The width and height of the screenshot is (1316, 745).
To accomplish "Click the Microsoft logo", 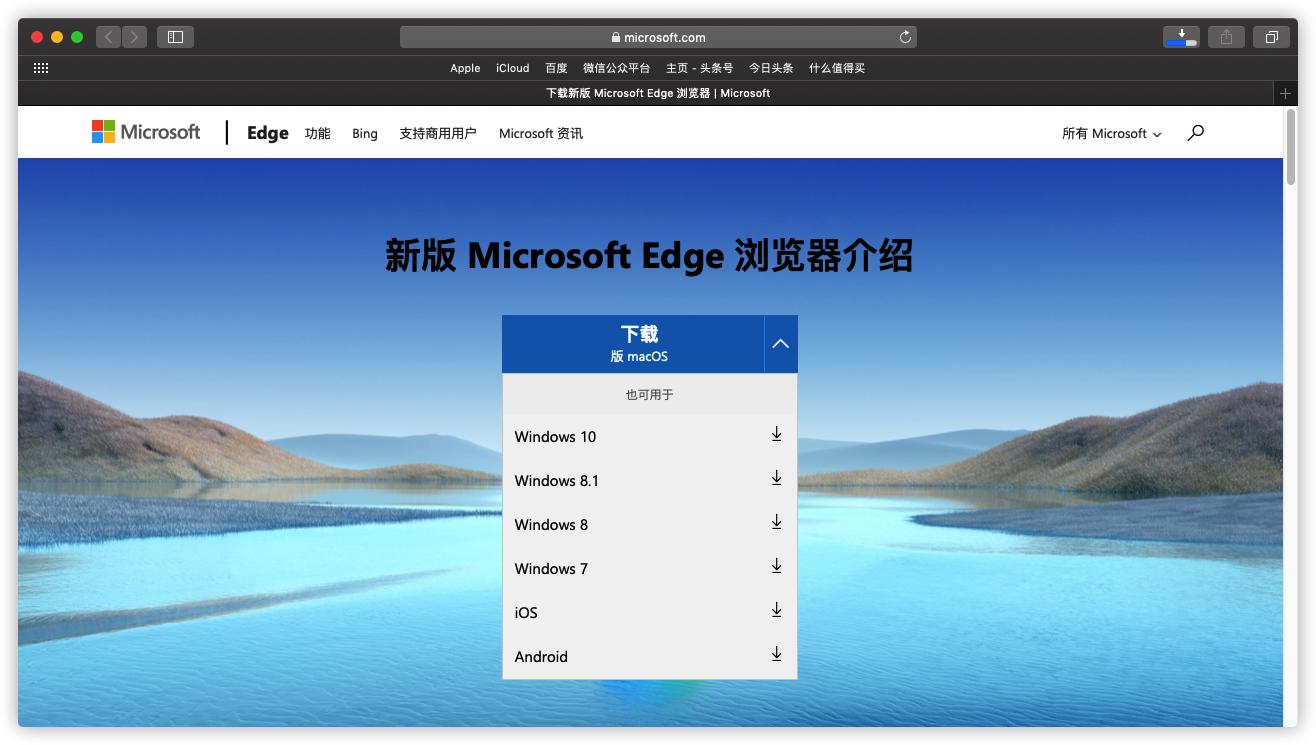I will click(146, 131).
